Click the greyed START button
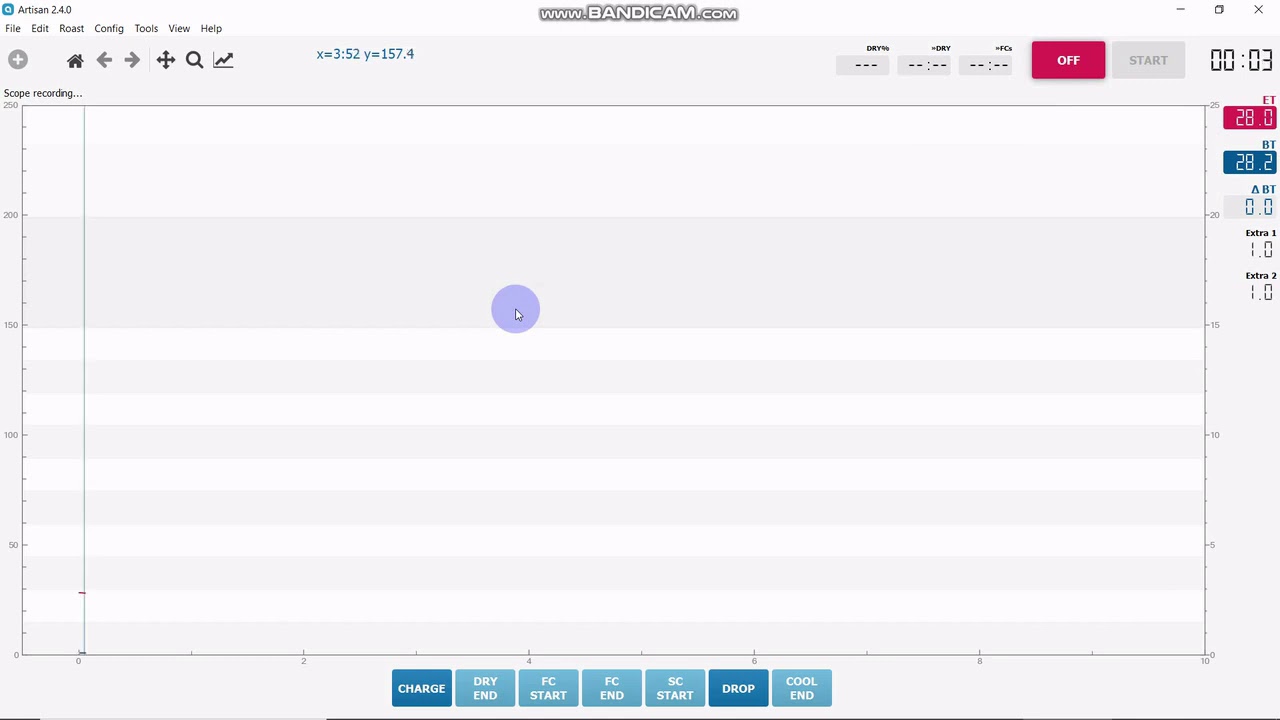 click(x=1148, y=60)
